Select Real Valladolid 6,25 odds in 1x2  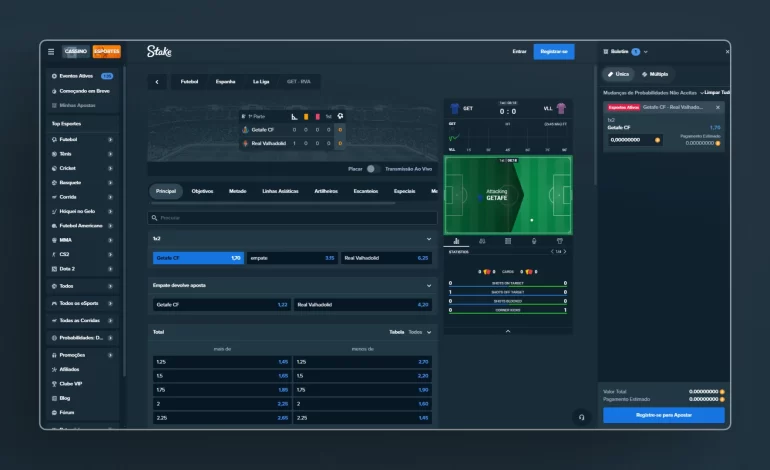click(x=386, y=258)
